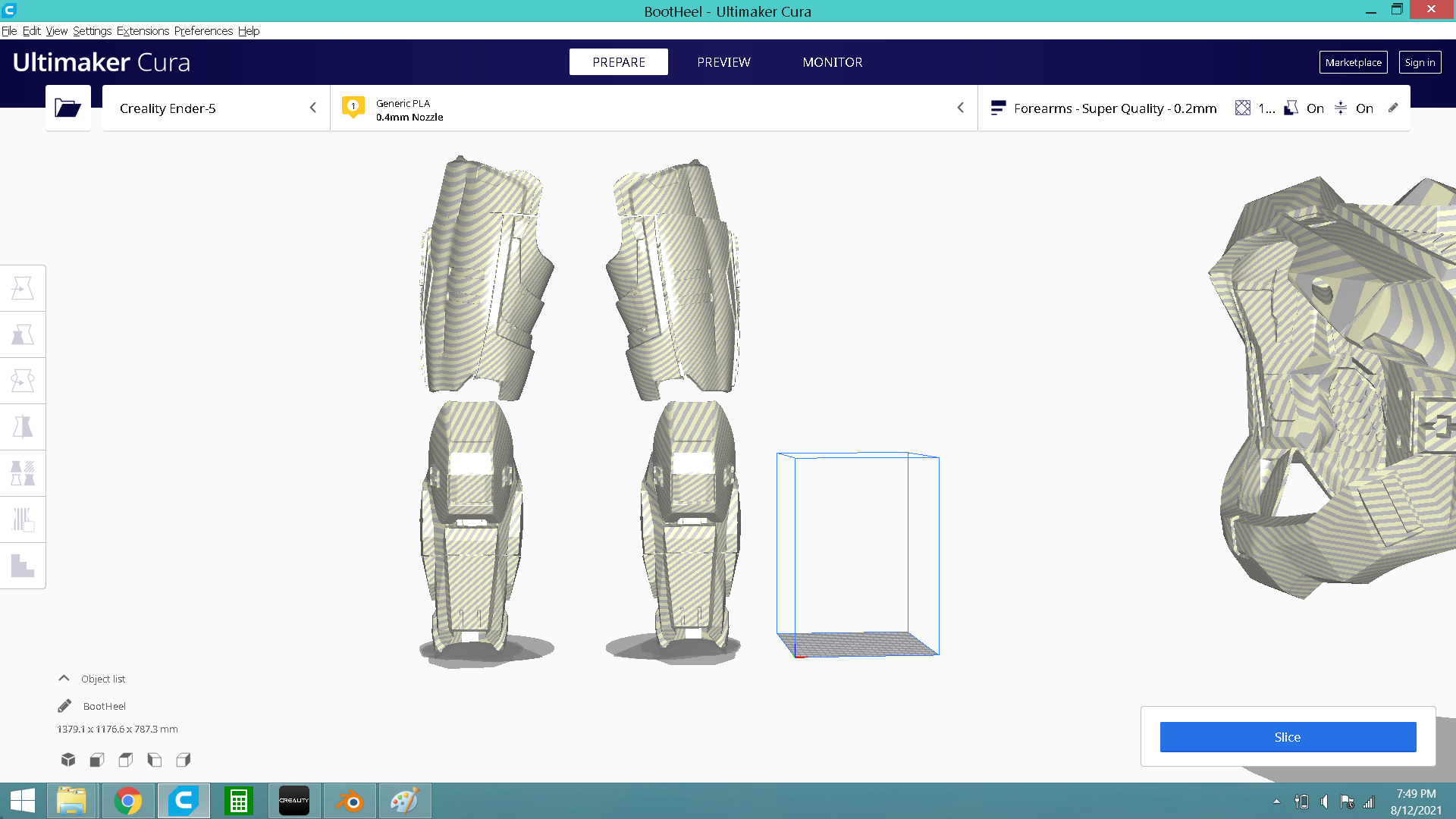Open Per Model Settings tool
1456x819 pixels.
pyautogui.click(x=23, y=473)
